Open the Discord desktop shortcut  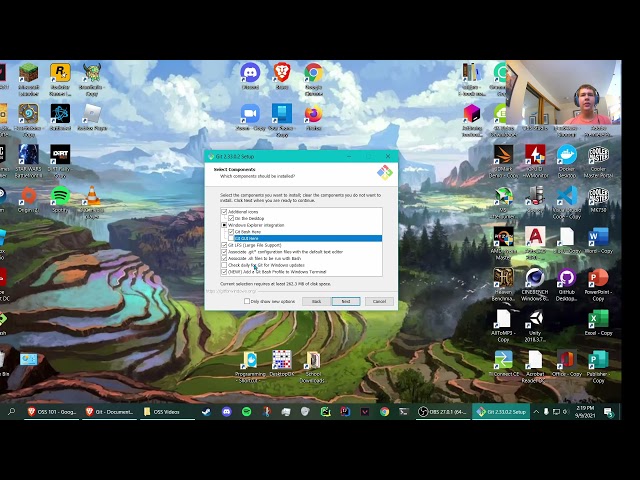click(250, 76)
